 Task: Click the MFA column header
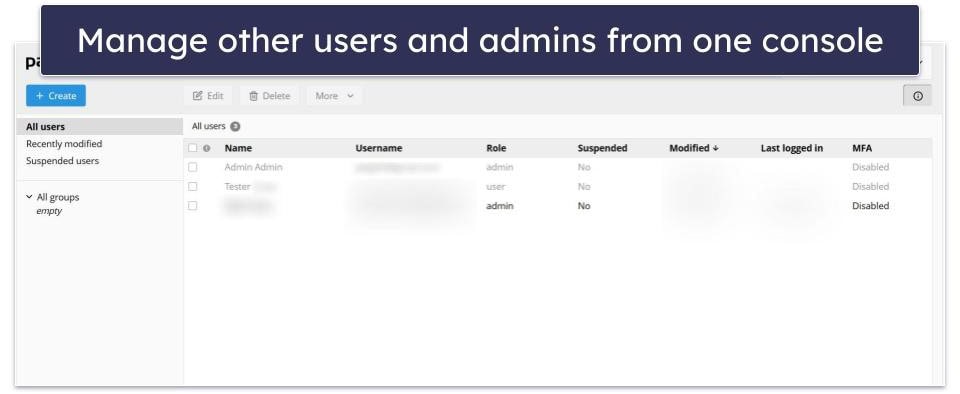pos(861,148)
